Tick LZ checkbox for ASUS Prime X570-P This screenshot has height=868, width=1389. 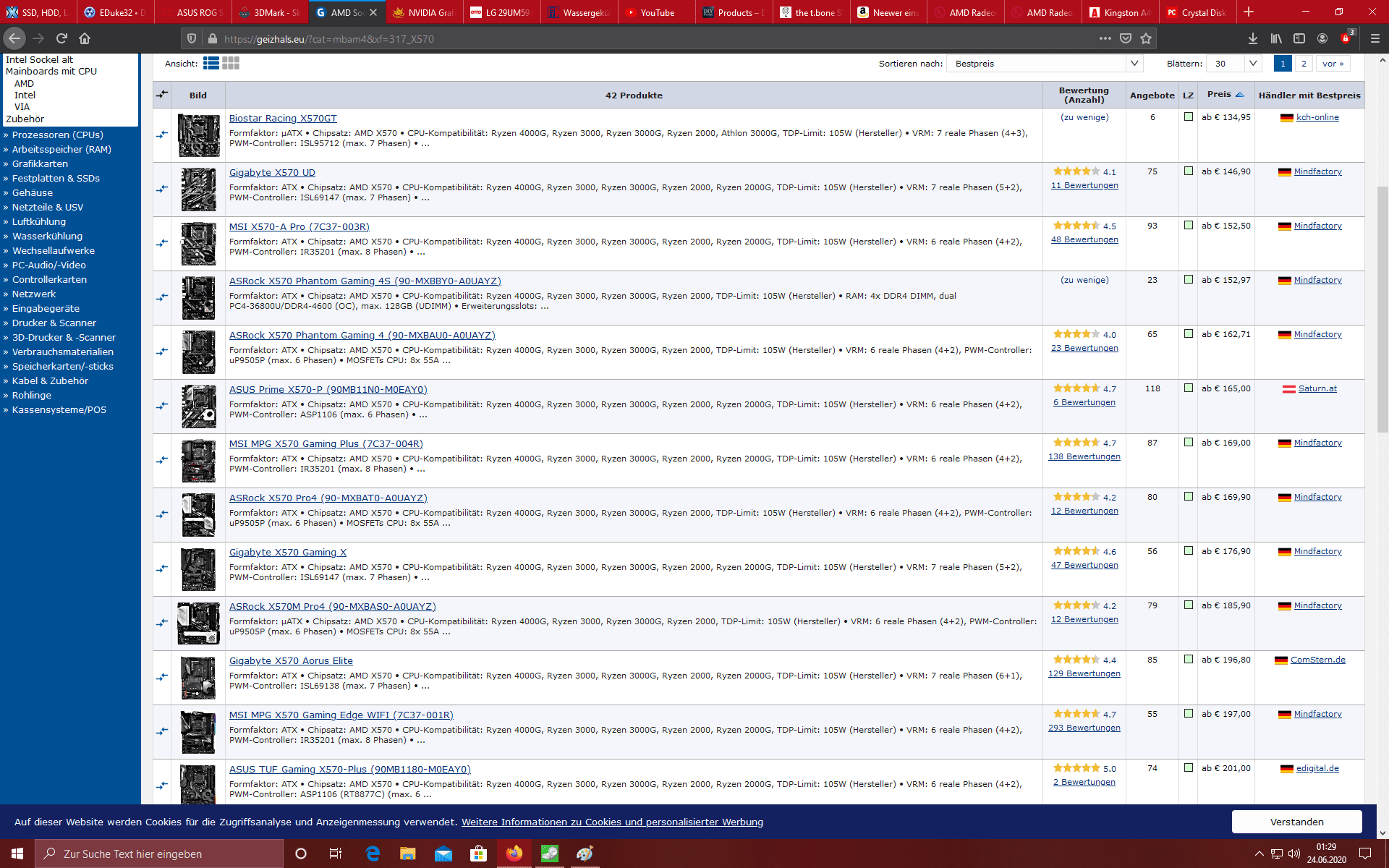[x=1188, y=388]
